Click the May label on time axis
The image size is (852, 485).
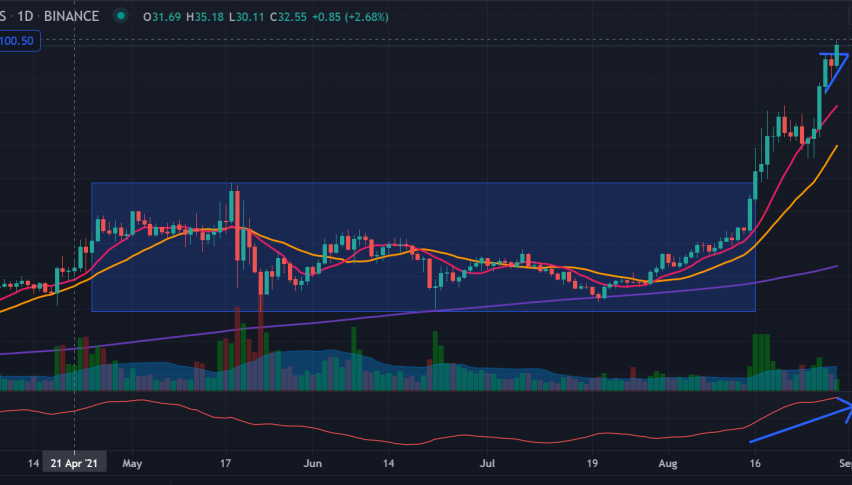click(133, 464)
